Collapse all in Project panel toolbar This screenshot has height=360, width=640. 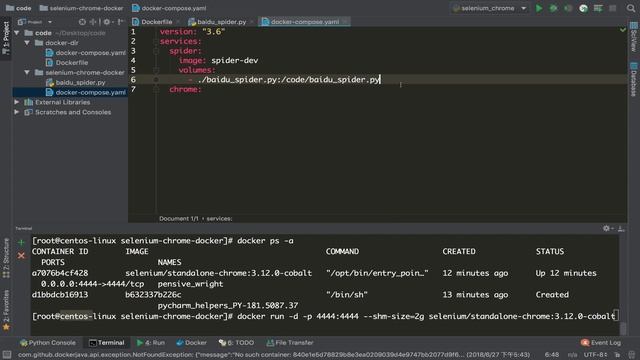(93, 22)
